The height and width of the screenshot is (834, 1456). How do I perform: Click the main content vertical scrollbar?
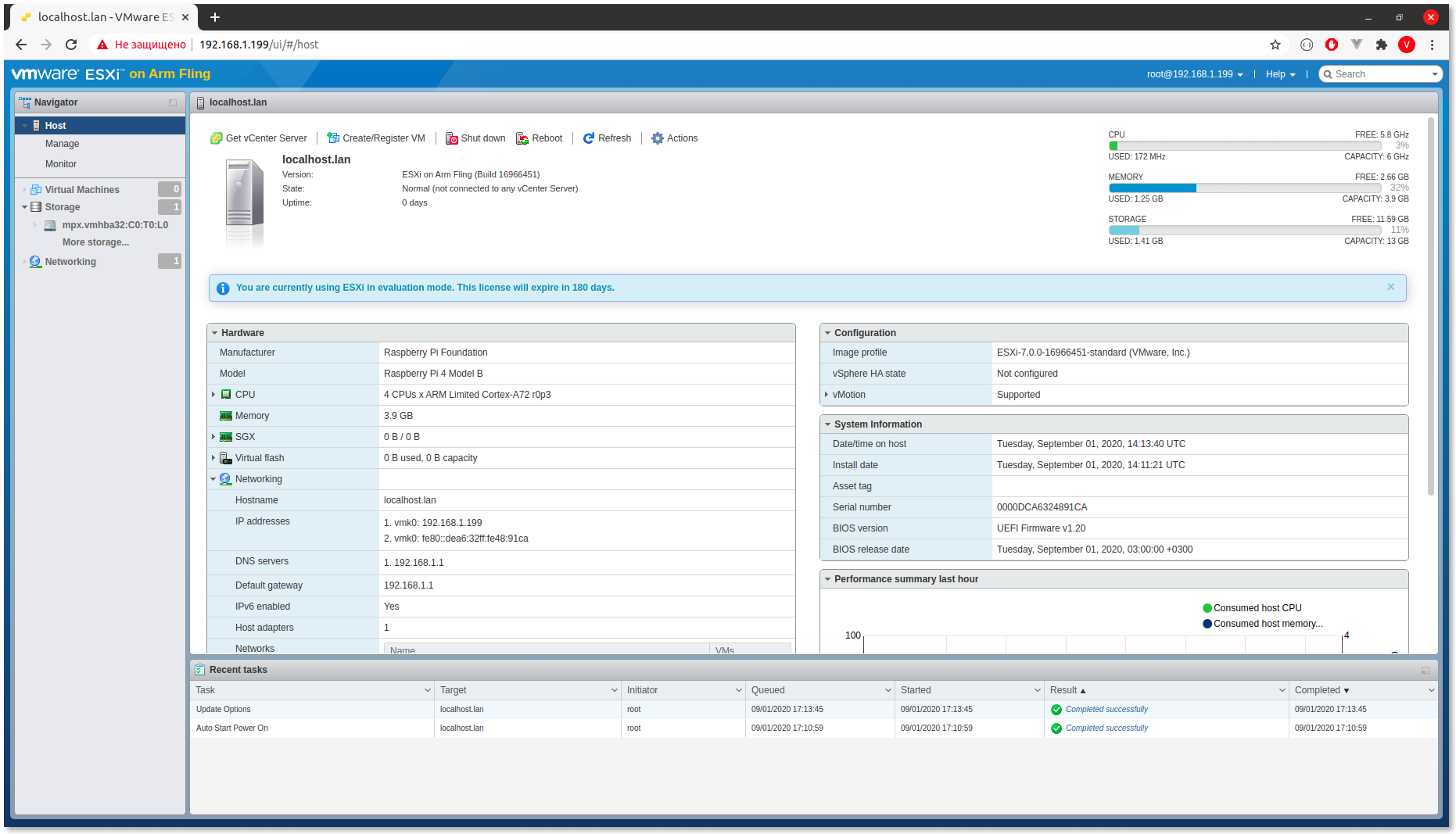(1431, 306)
